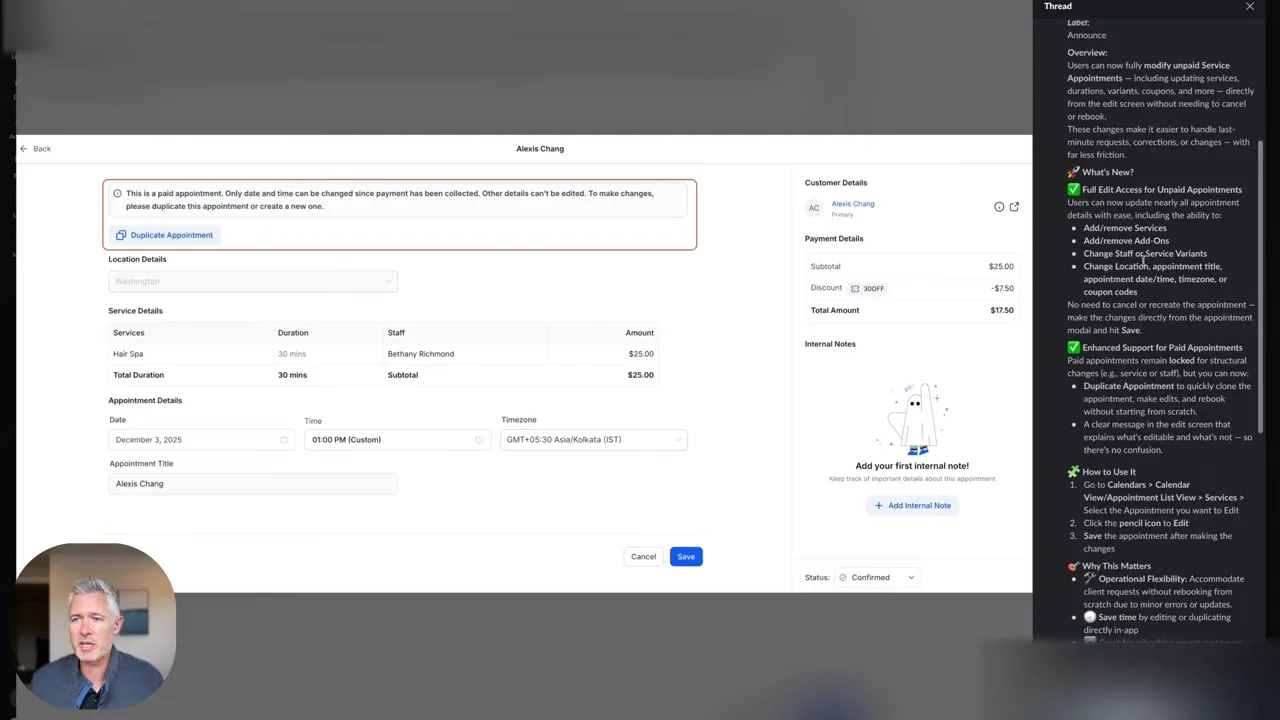Click the blue Save button

click(686, 557)
